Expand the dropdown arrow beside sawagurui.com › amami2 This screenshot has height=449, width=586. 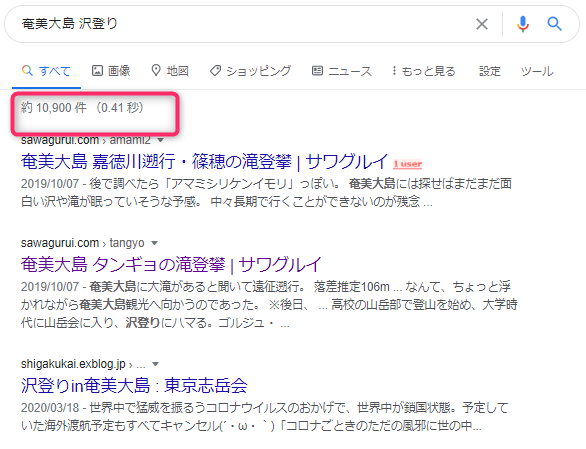coord(161,140)
